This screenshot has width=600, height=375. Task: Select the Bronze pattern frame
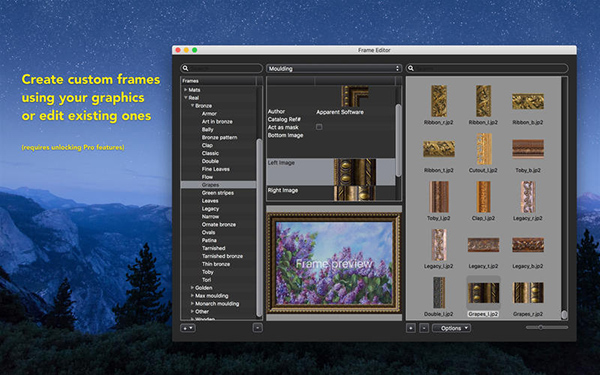click(x=219, y=137)
